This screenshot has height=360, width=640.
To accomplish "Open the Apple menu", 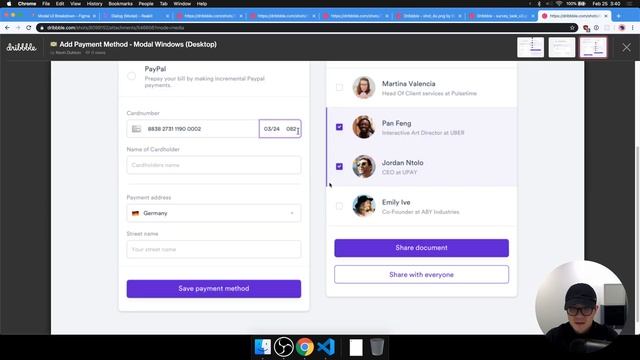I will [9, 4].
